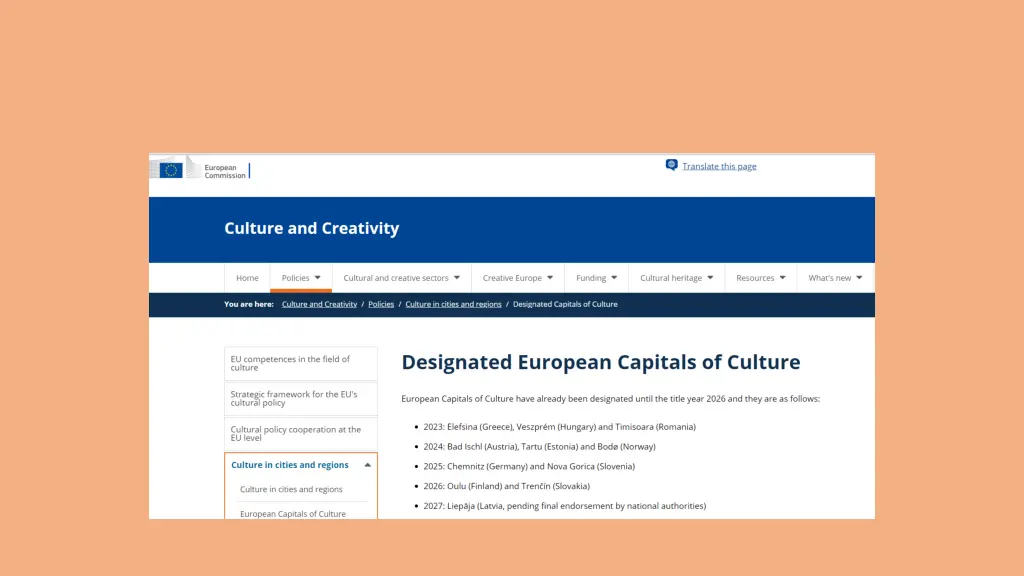
Task: Click the Designated Capitals of Culture breadcrumb text
Action: pyautogui.click(x=565, y=304)
